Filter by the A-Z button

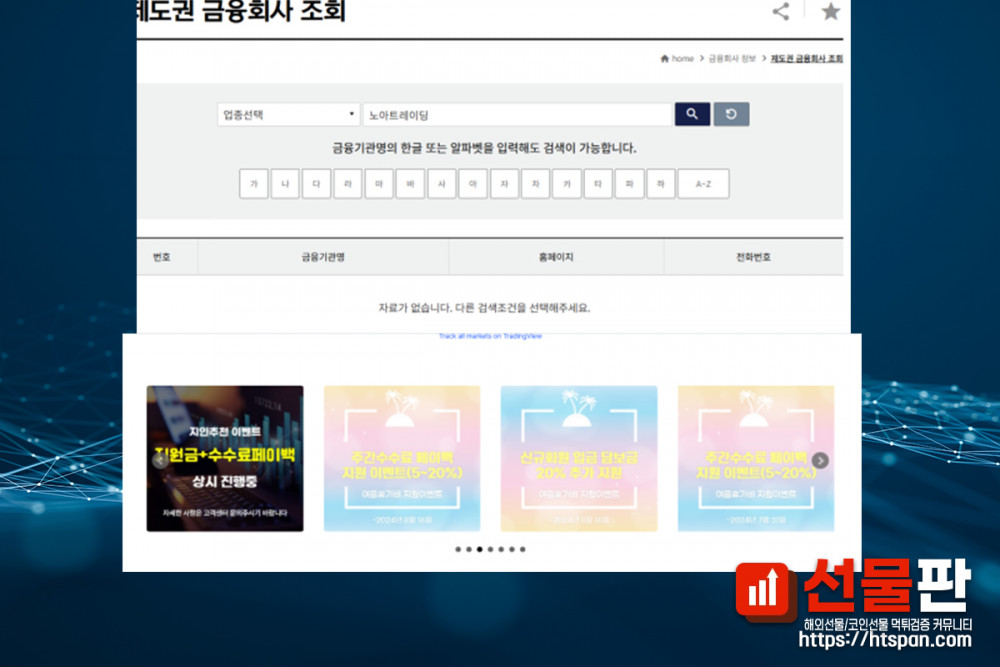click(x=703, y=184)
